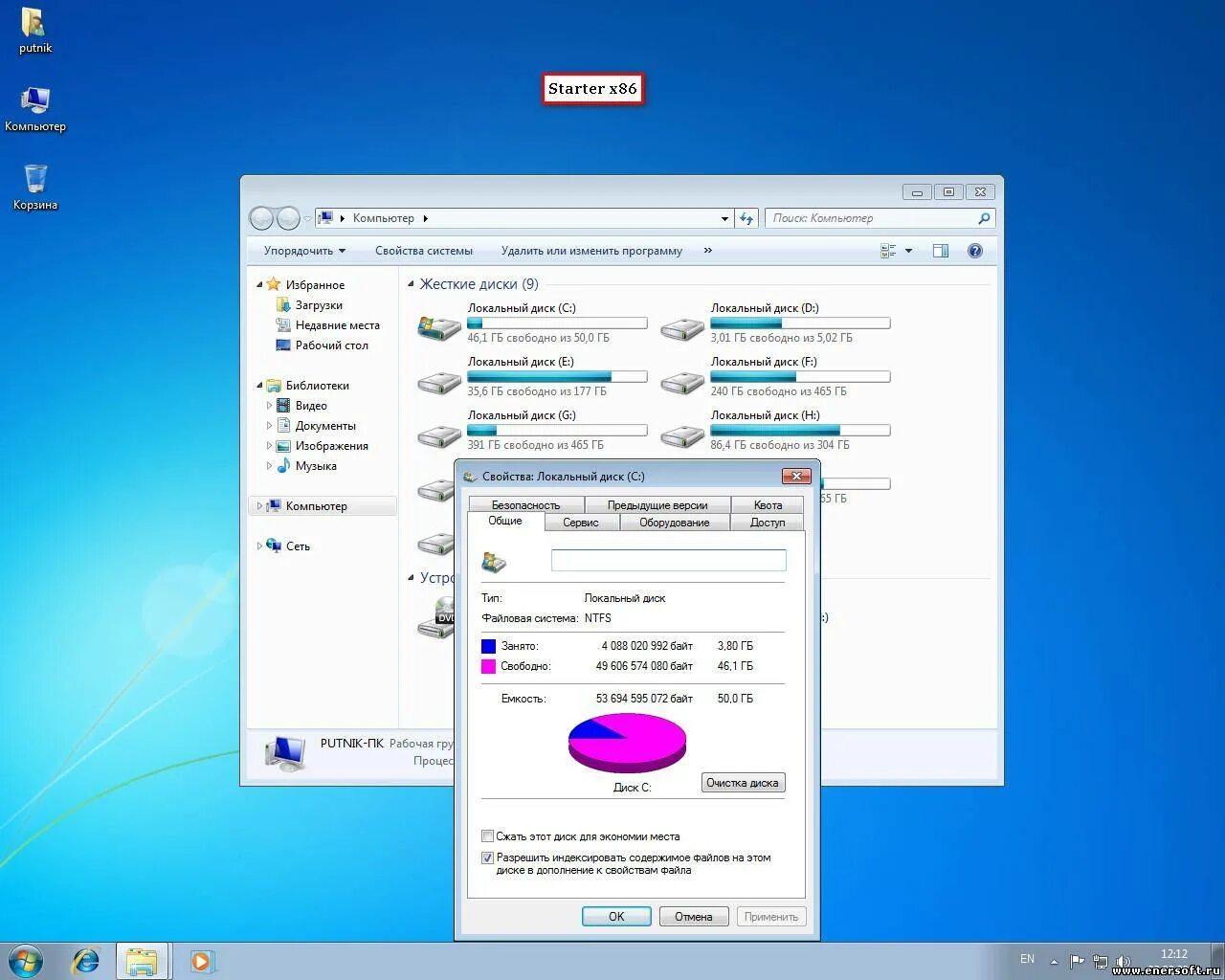The image size is (1225, 980).
Task: Open the Explorer help icon
Action: (975, 251)
